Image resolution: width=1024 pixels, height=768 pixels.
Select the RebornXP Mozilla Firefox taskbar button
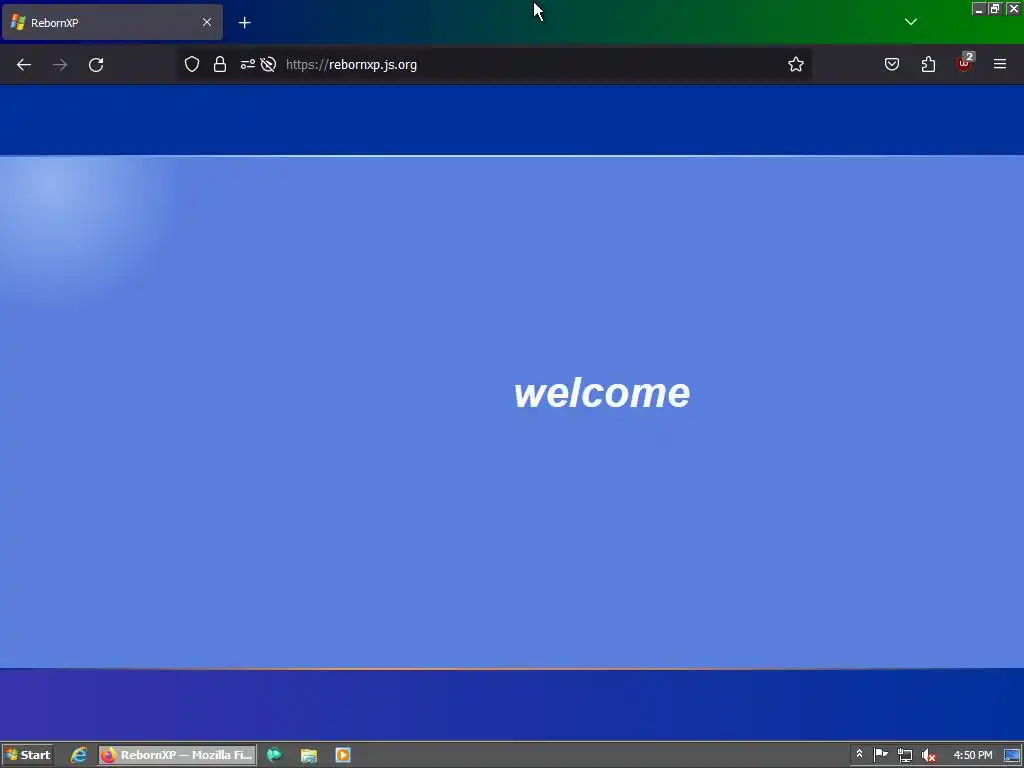tap(177, 755)
